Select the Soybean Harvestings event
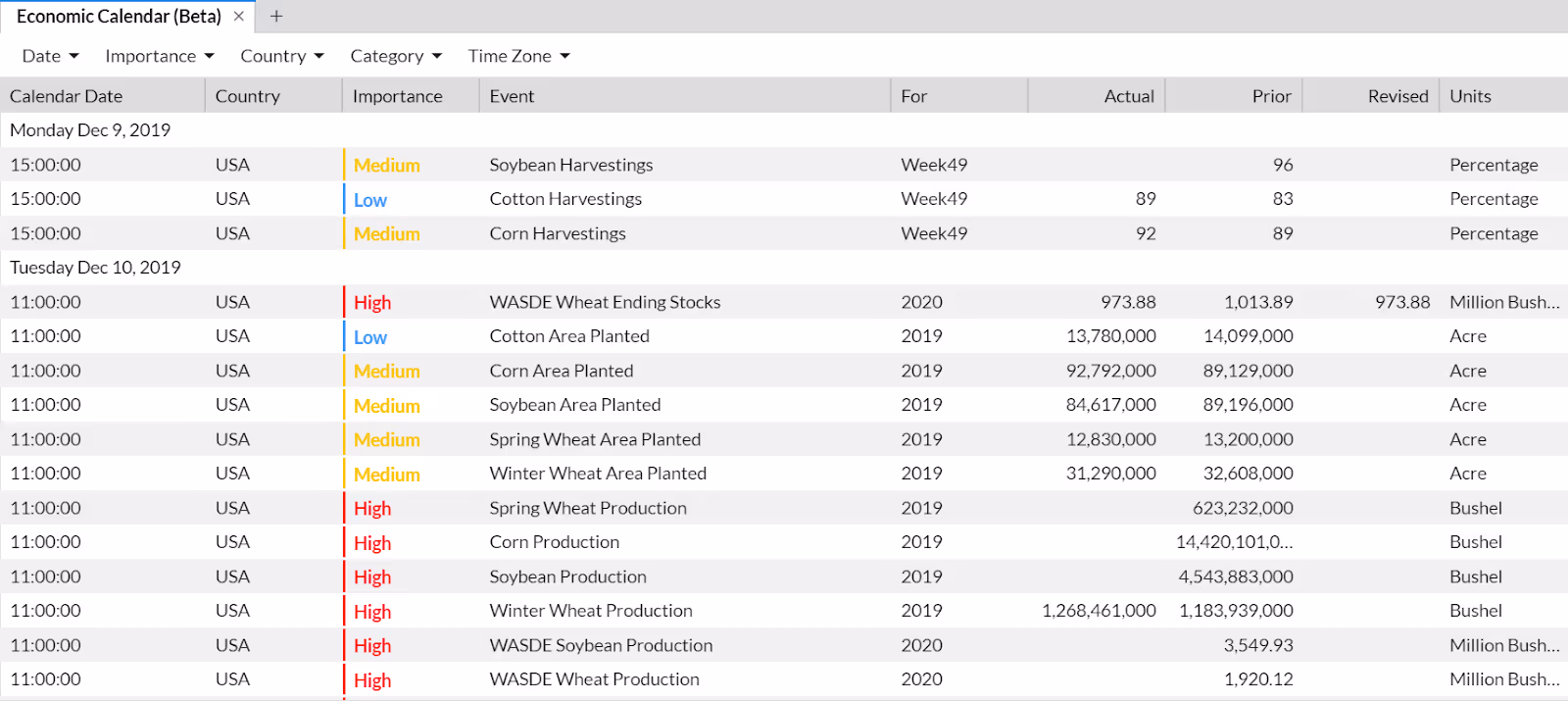 pyautogui.click(x=571, y=165)
